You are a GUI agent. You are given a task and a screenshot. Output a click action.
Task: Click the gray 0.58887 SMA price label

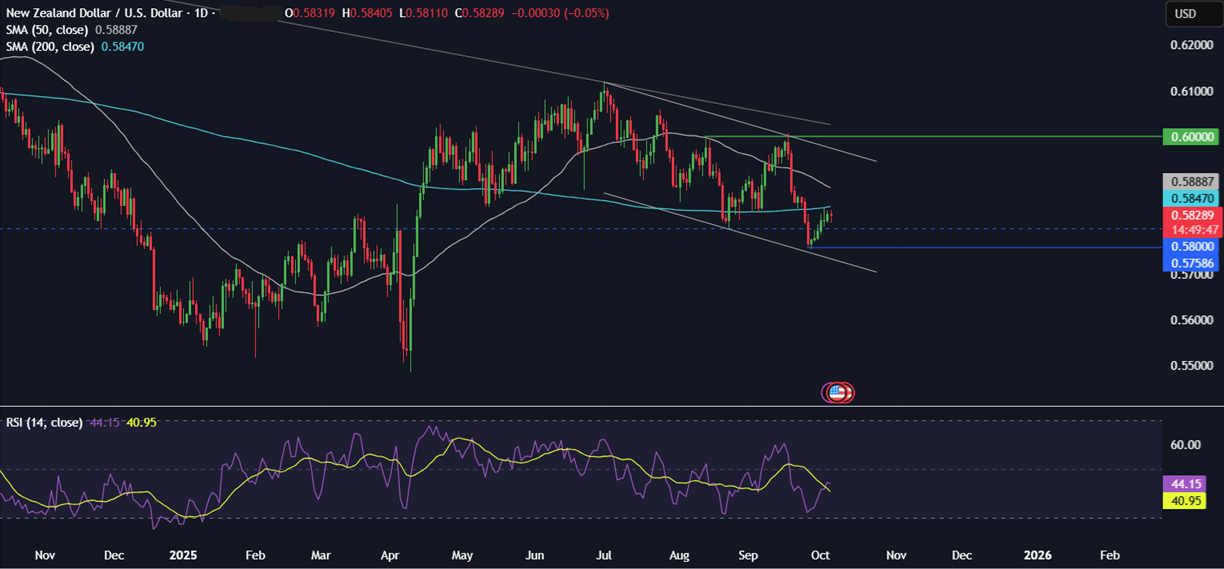pos(1191,182)
